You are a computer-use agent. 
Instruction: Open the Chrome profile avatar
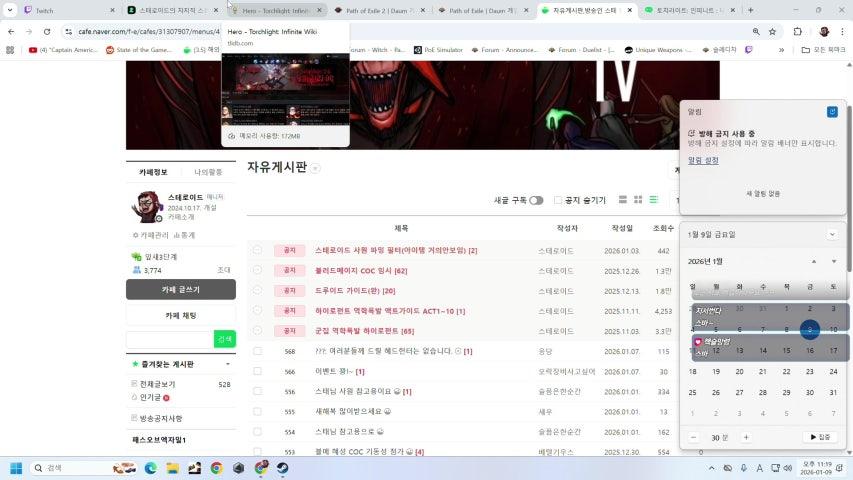824,32
